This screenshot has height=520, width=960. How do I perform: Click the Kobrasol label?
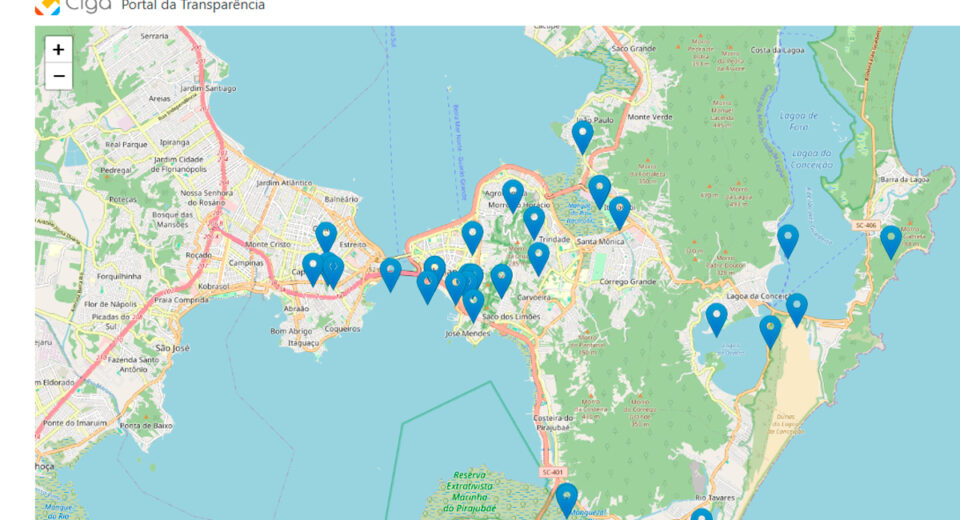(214, 286)
